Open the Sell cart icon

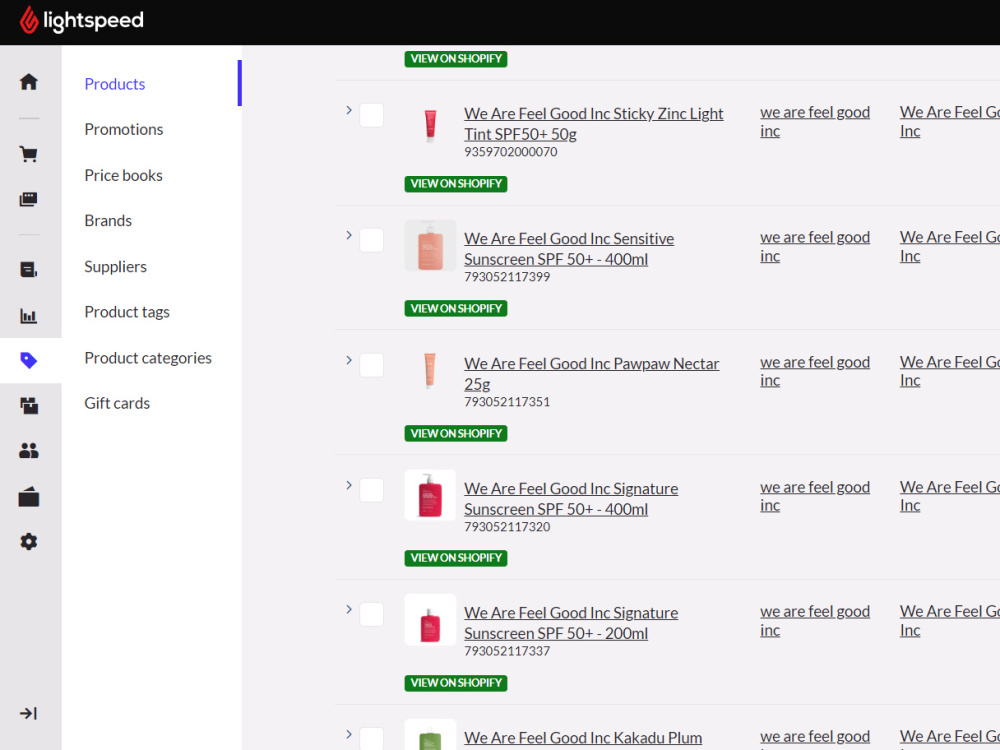(x=29, y=154)
